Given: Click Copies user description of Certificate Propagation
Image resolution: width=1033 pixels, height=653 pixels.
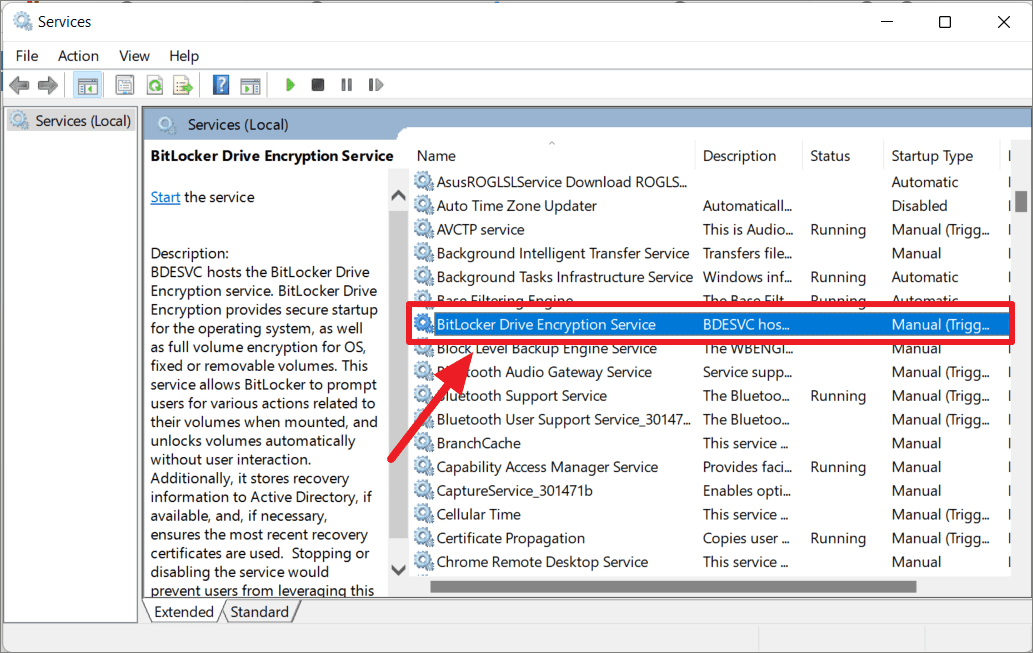Looking at the screenshot, I should 746,538.
